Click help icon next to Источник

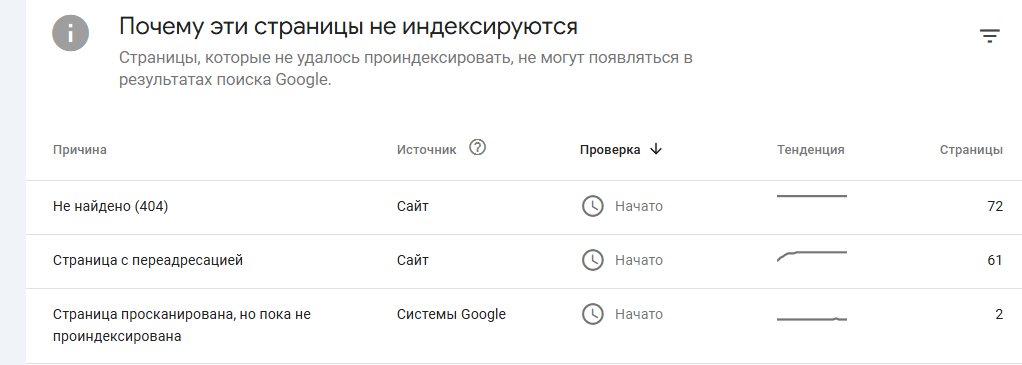[478, 148]
